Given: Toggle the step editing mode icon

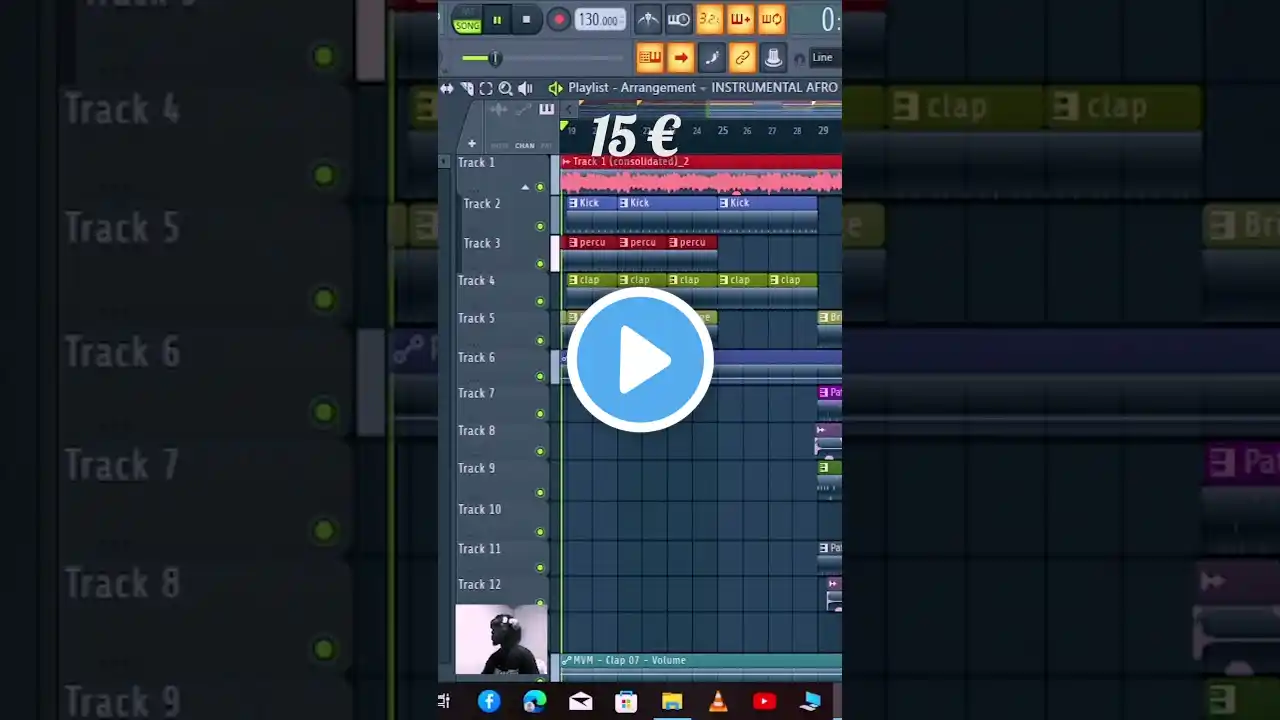Looking at the screenshot, I should tap(712, 58).
